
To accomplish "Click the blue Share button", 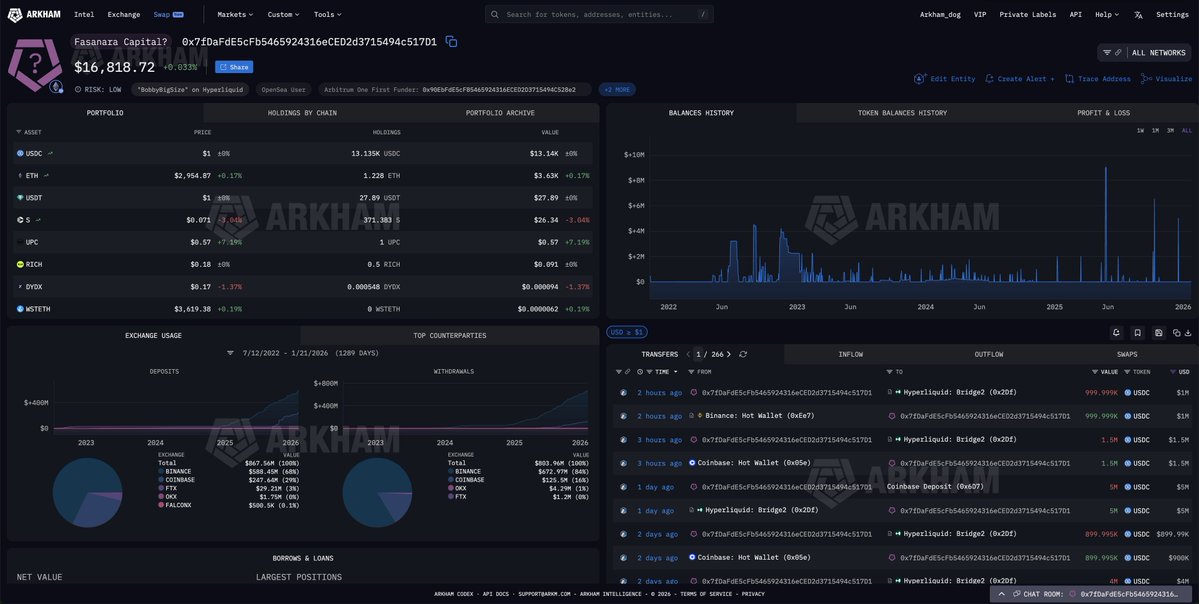I will (x=234, y=67).
